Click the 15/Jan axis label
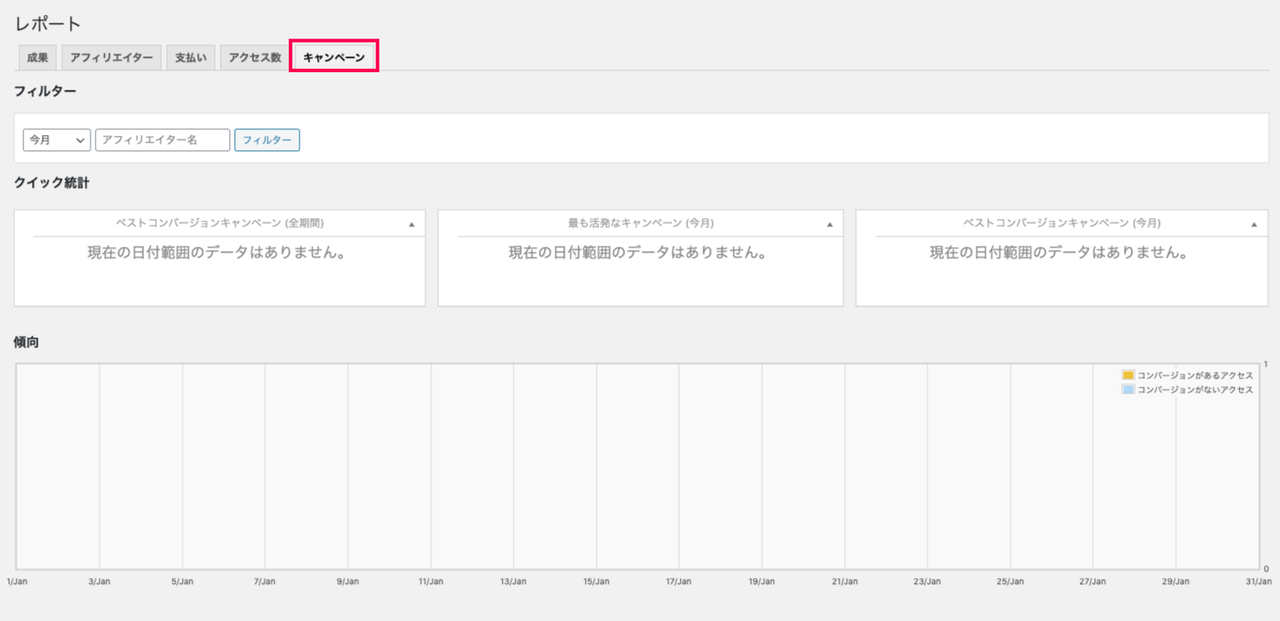1280x621 pixels. [x=596, y=581]
